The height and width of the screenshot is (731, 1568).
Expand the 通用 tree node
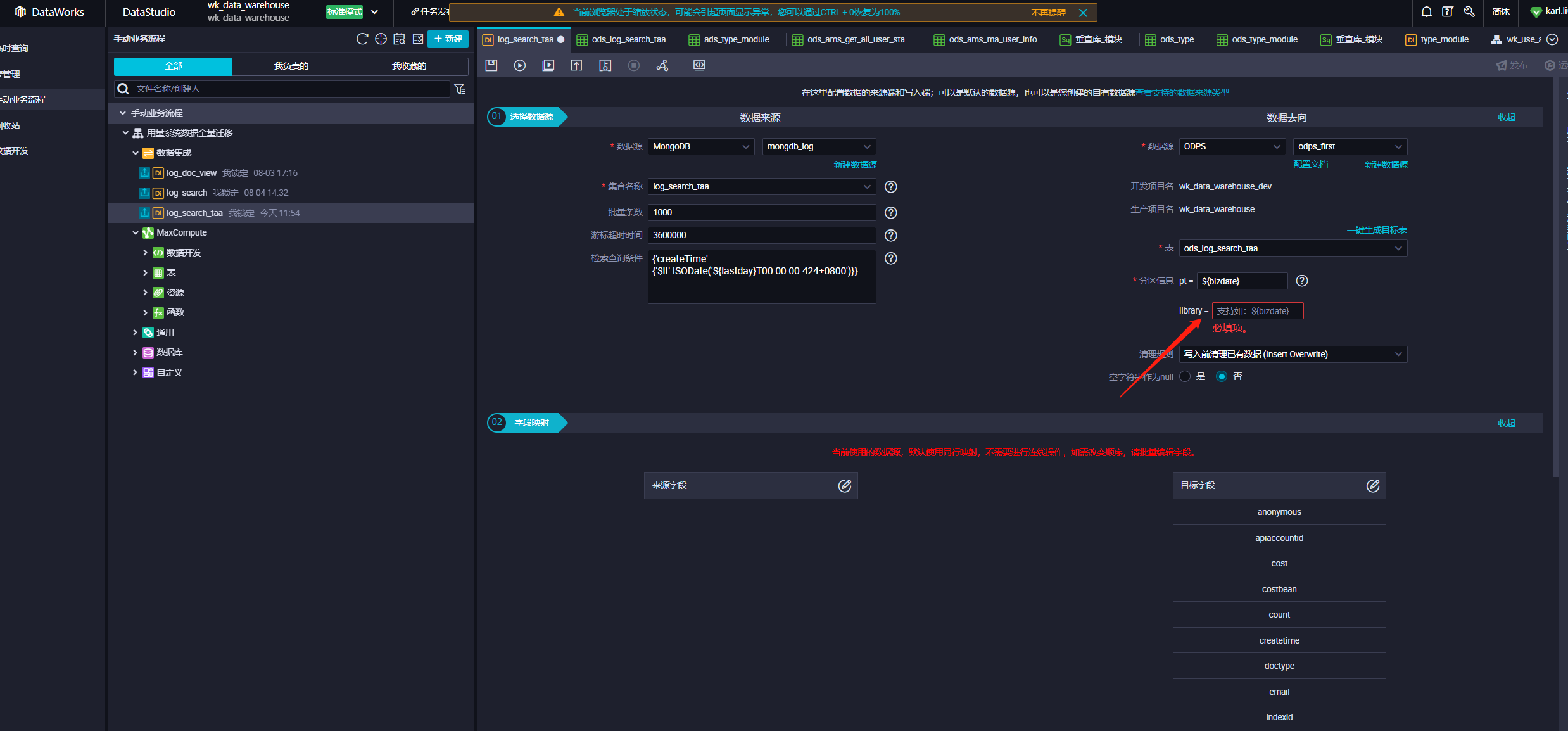coord(135,333)
